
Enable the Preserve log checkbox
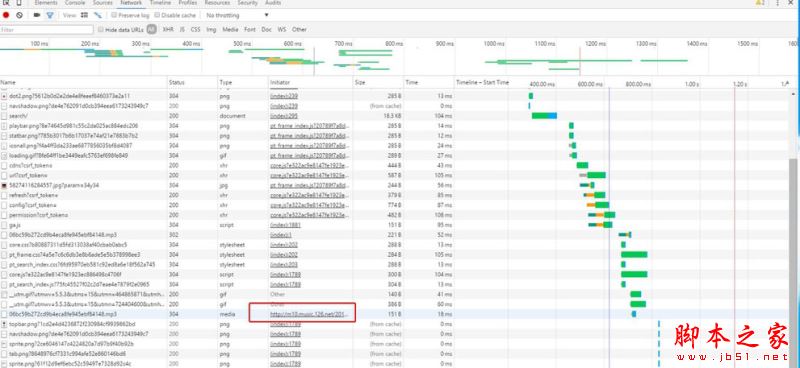click(x=114, y=15)
